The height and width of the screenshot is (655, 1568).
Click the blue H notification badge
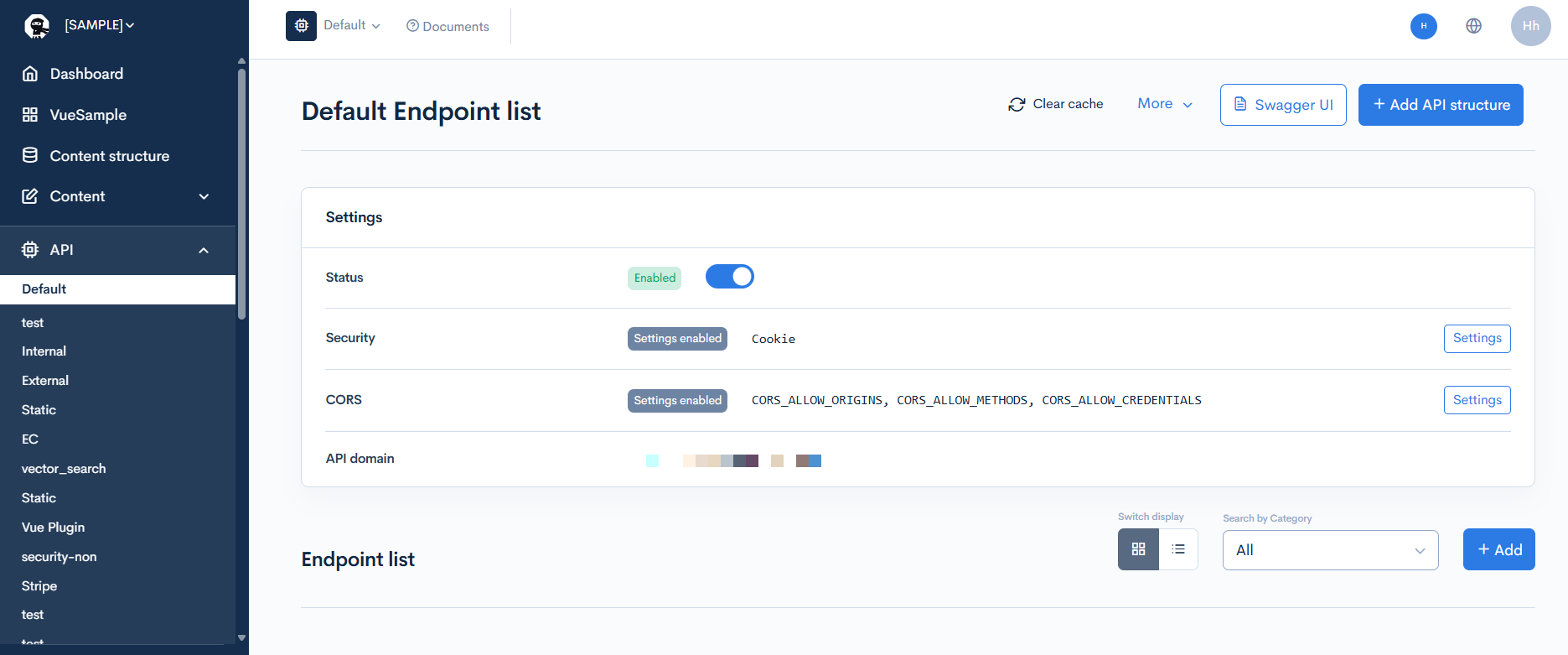point(1423,26)
